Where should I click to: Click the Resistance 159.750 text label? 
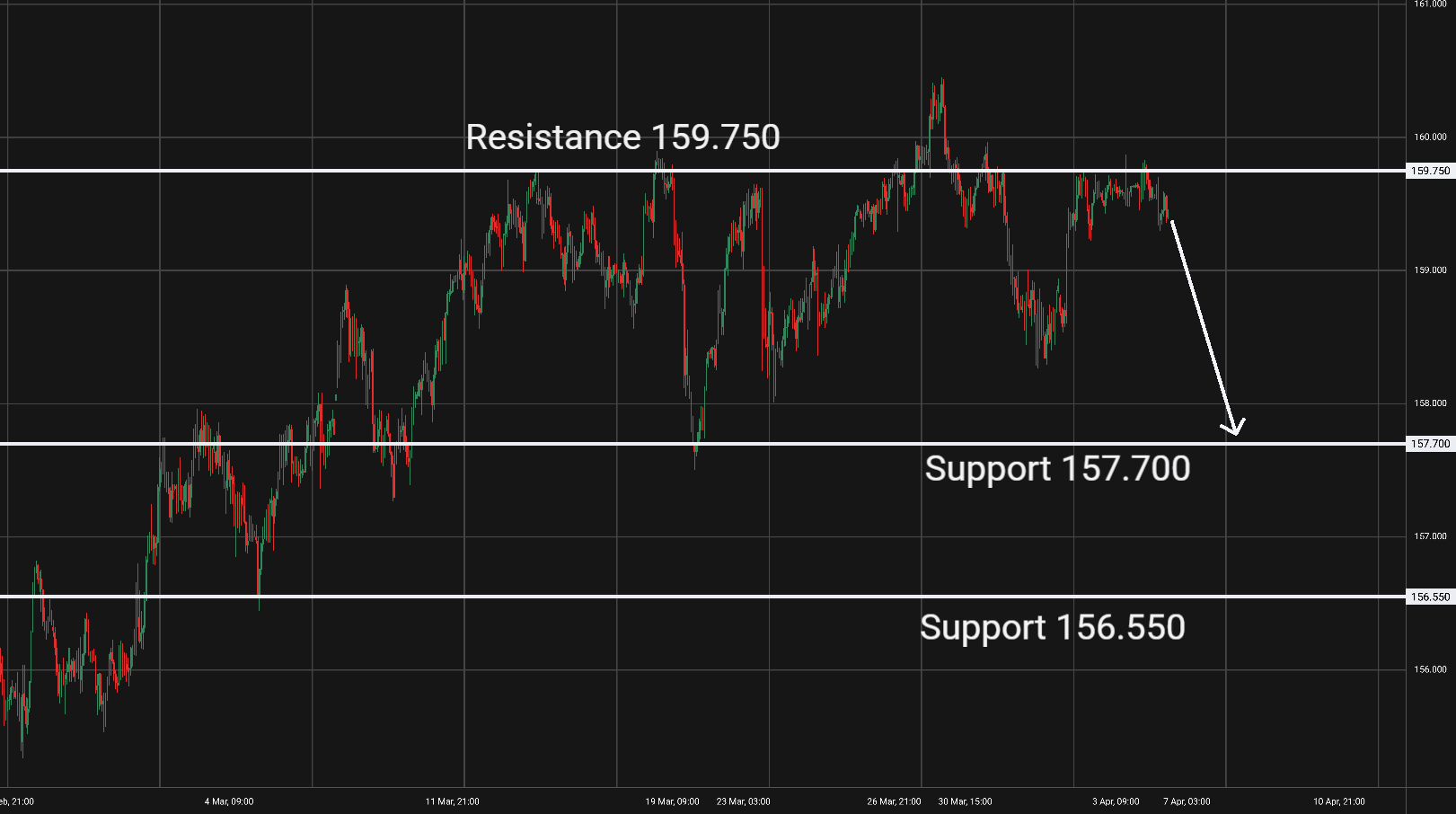pyautogui.click(x=622, y=137)
